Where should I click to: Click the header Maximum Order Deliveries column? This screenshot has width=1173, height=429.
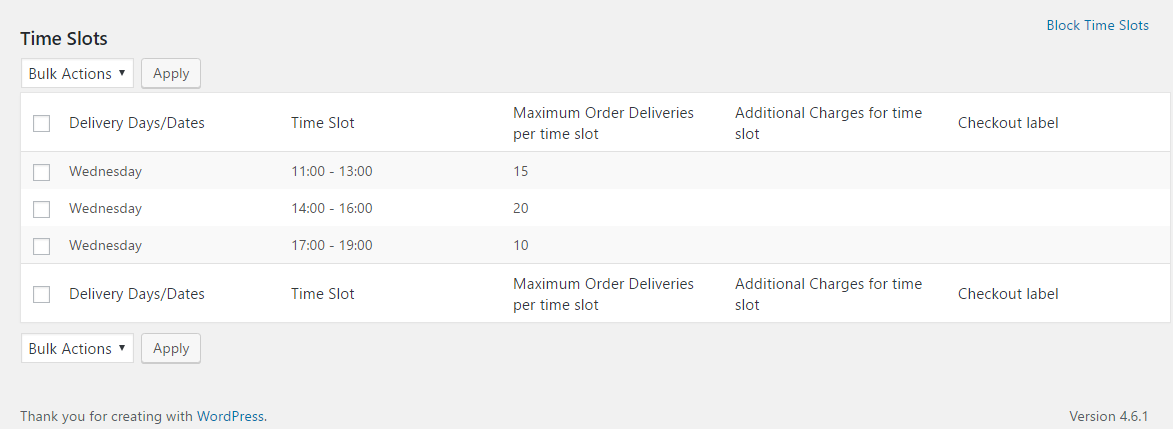click(x=603, y=123)
